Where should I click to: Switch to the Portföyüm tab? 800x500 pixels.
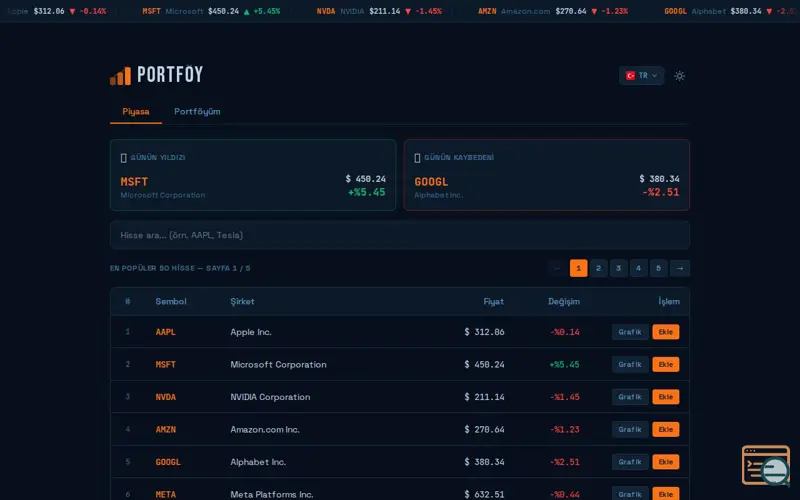pyautogui.click(x=197, y=111)
